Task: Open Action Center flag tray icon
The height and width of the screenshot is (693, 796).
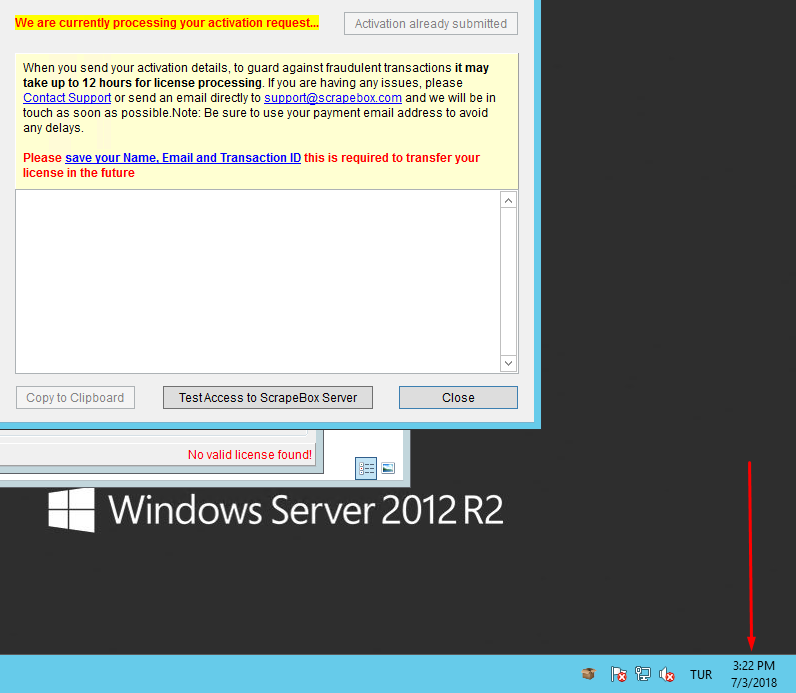Action: 618,674
